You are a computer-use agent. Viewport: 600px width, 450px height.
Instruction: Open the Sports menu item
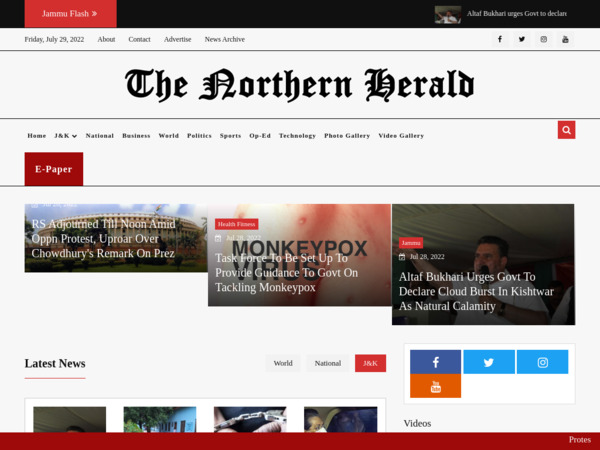point(230,135)
